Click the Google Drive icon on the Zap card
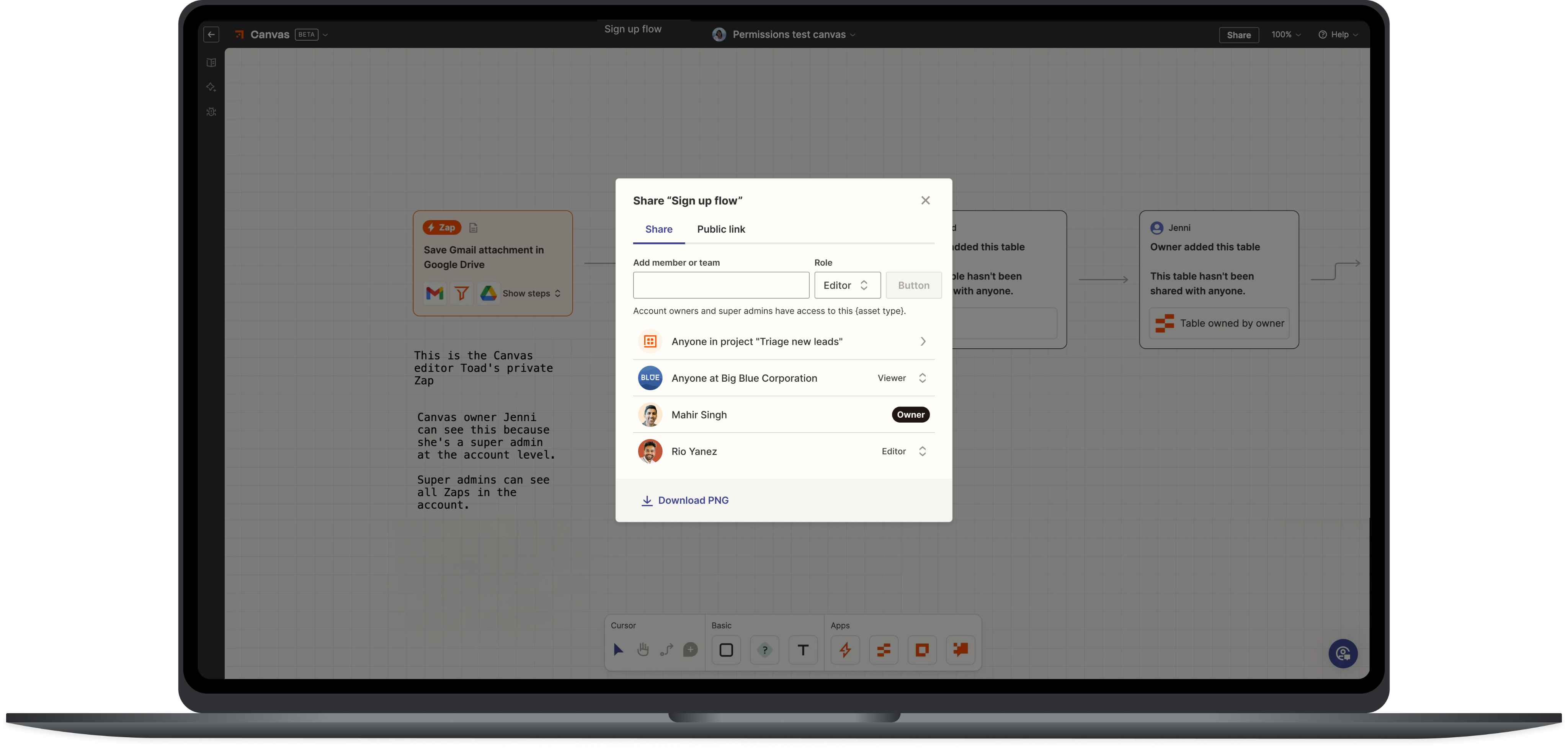The height and width of the screenshot is (748, 1568). point(488,293)
